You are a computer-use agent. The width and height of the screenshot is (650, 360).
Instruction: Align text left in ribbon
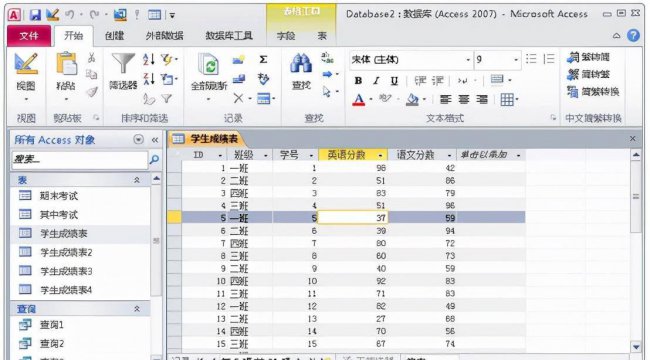[446, 100]
